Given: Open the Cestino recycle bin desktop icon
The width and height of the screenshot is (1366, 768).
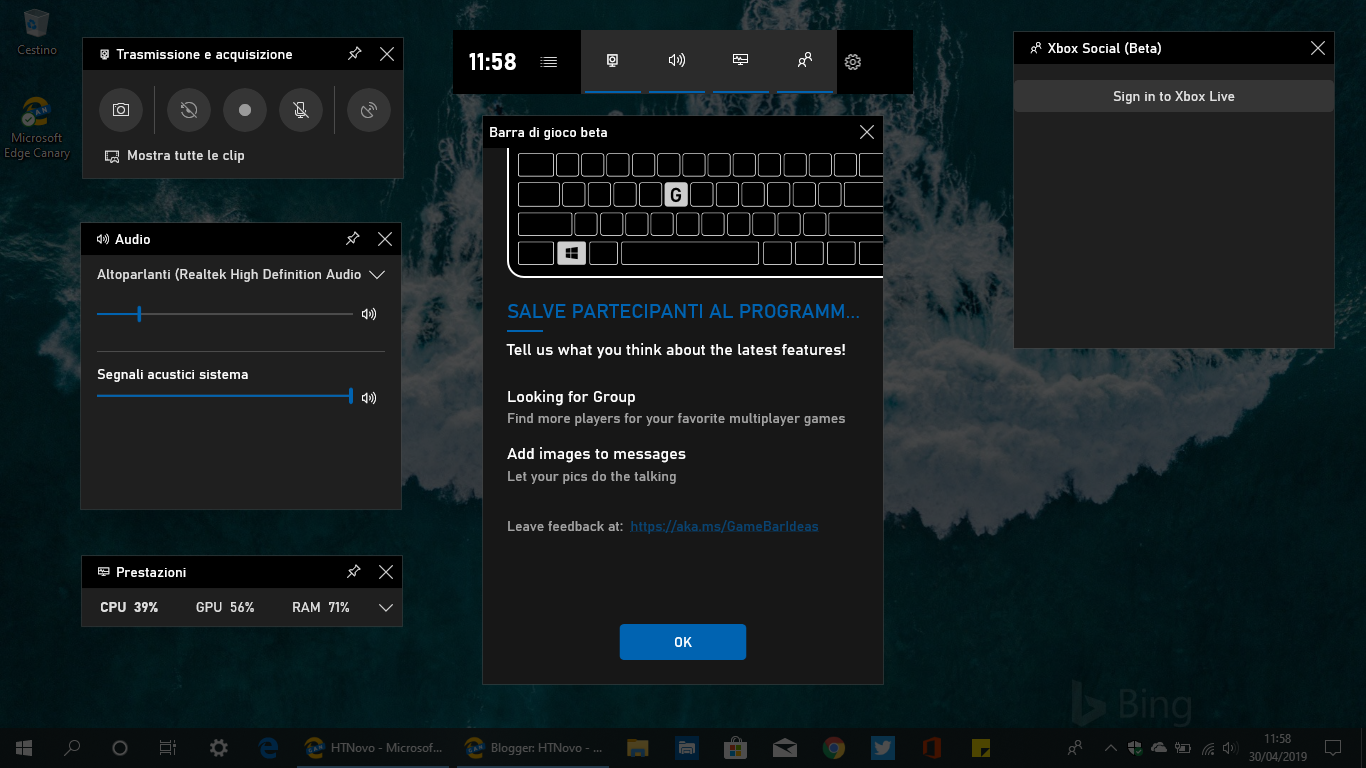Looking at the screenshot, I should coord(37,32).
